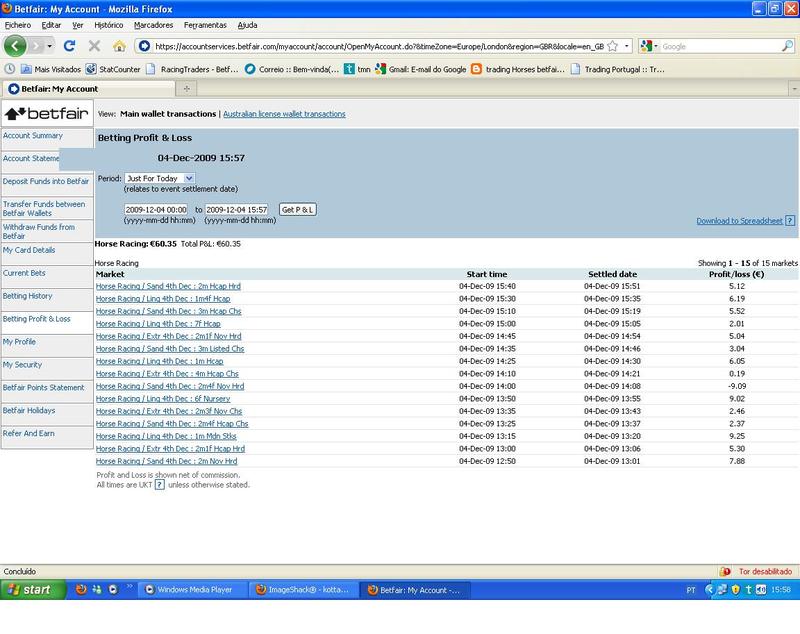Screen dimensions: 800x634
Task: Open Ling 4th Dec : 6f Nursery market
Action: [x=163, y=399]
